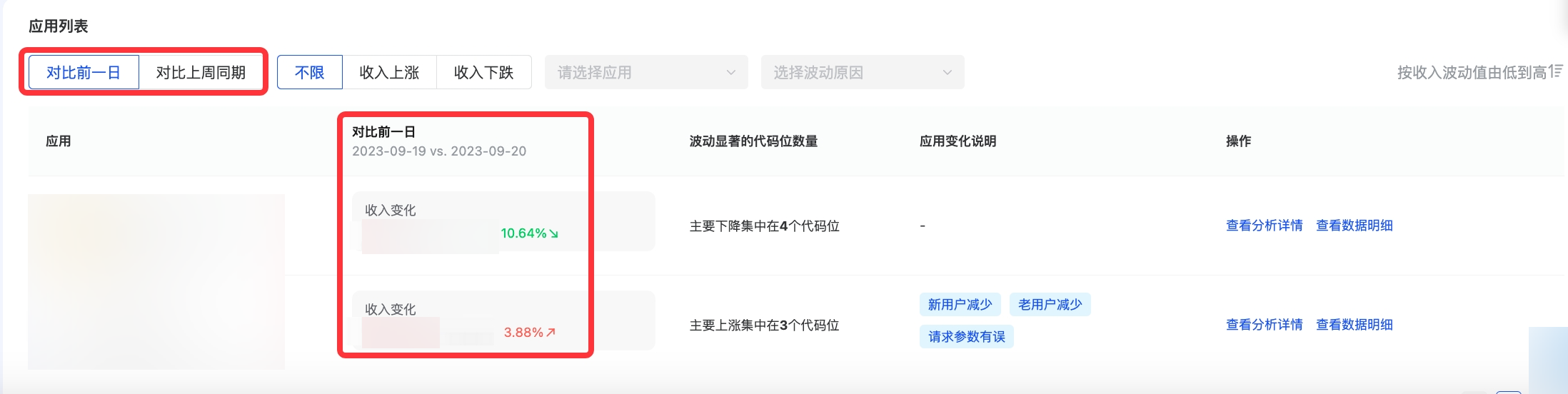Screen dimensions: 1568x394
Task: Filter by 收入上涨
Action: [x=389, y=72]
